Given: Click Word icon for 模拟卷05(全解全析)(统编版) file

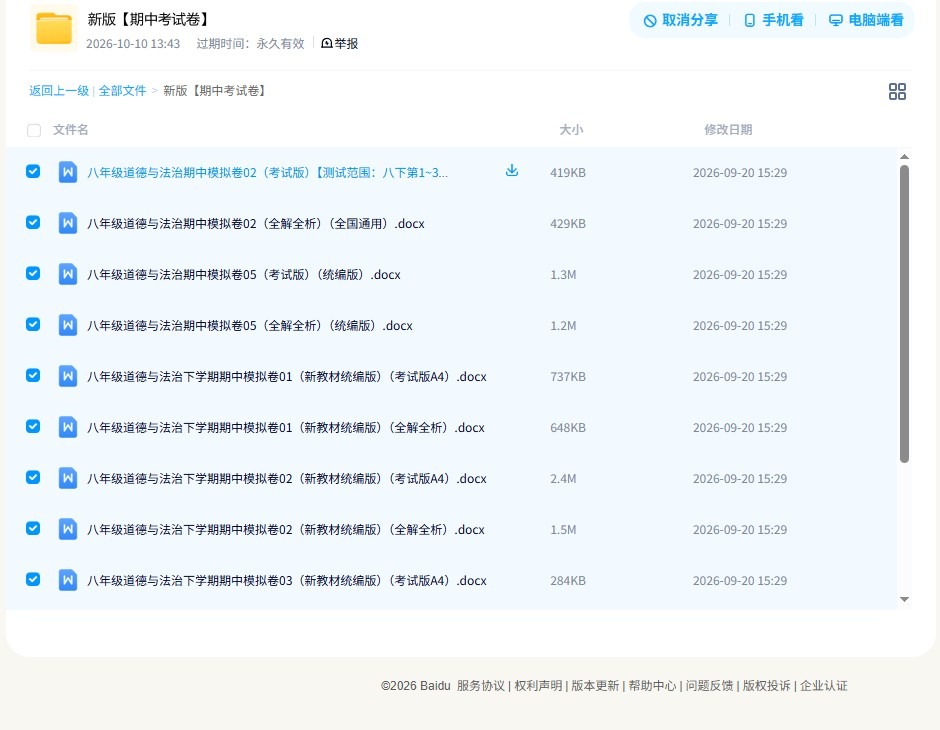Looking at the screenshot, I should 68,325.
